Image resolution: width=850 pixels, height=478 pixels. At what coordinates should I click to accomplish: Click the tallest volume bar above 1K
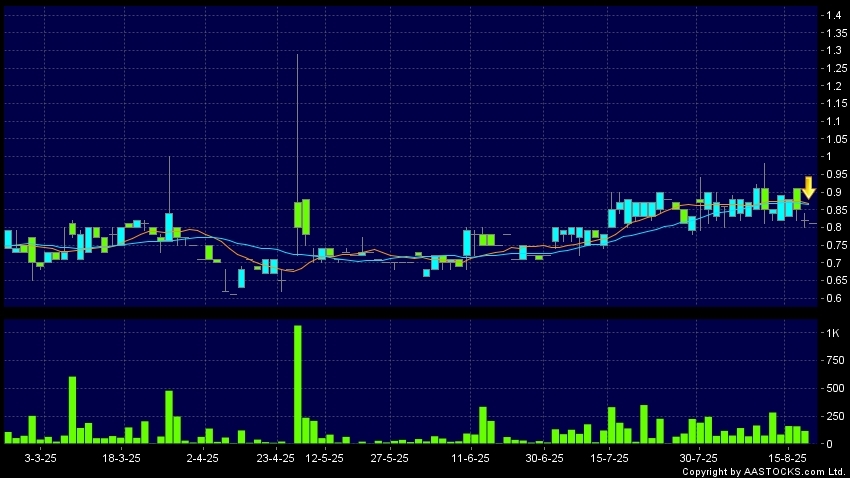tap(298, 384)
